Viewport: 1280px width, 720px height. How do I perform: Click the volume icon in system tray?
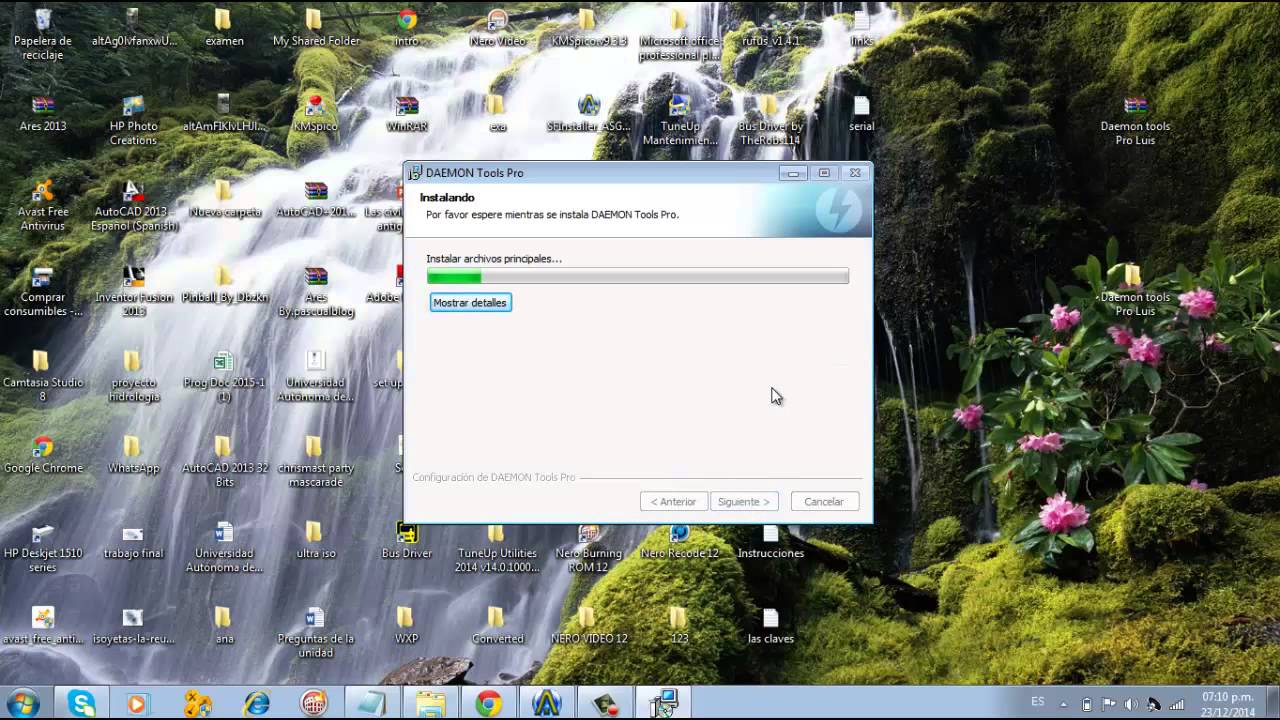[1130, 704]
